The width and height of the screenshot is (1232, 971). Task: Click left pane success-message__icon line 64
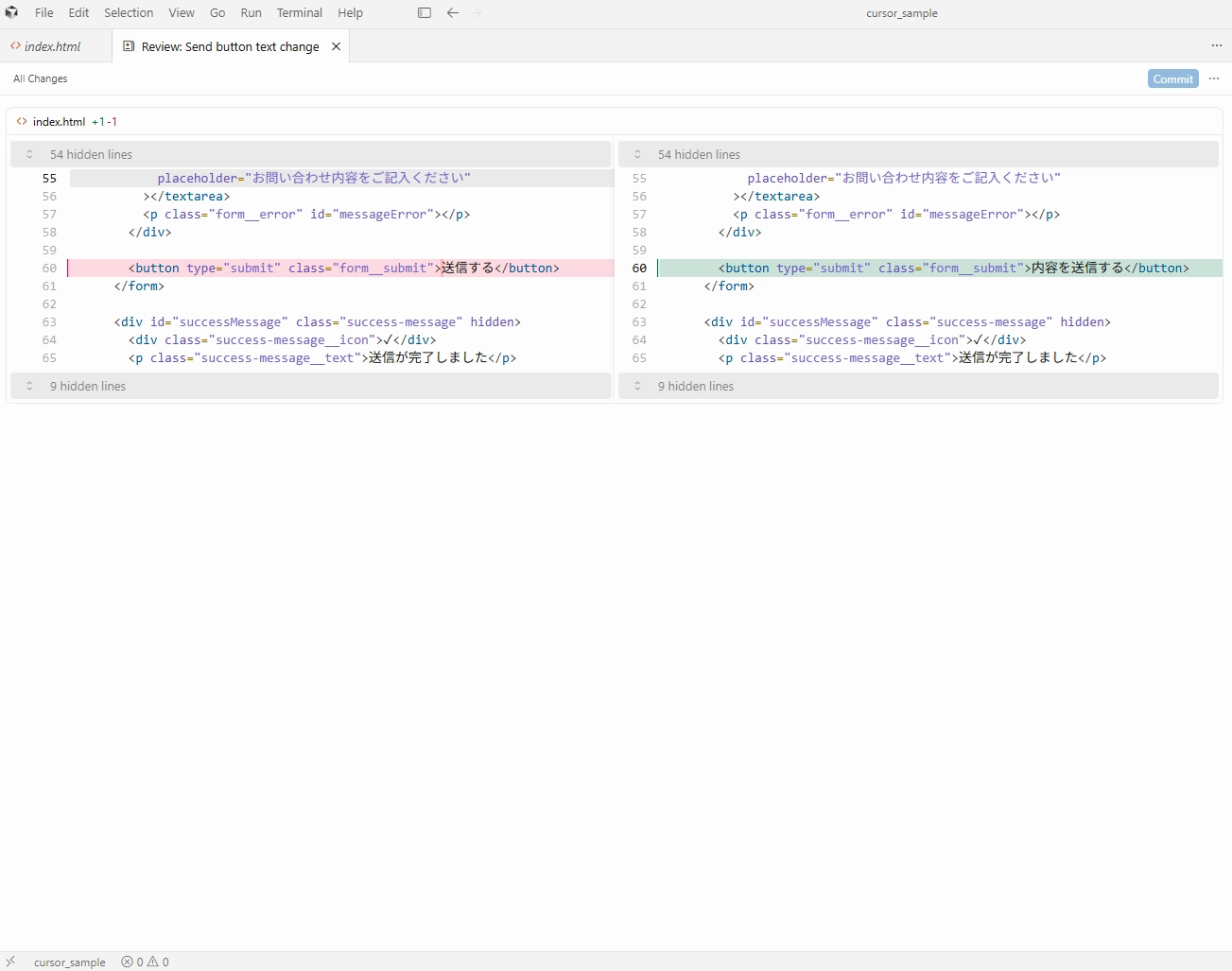point(283,340)
